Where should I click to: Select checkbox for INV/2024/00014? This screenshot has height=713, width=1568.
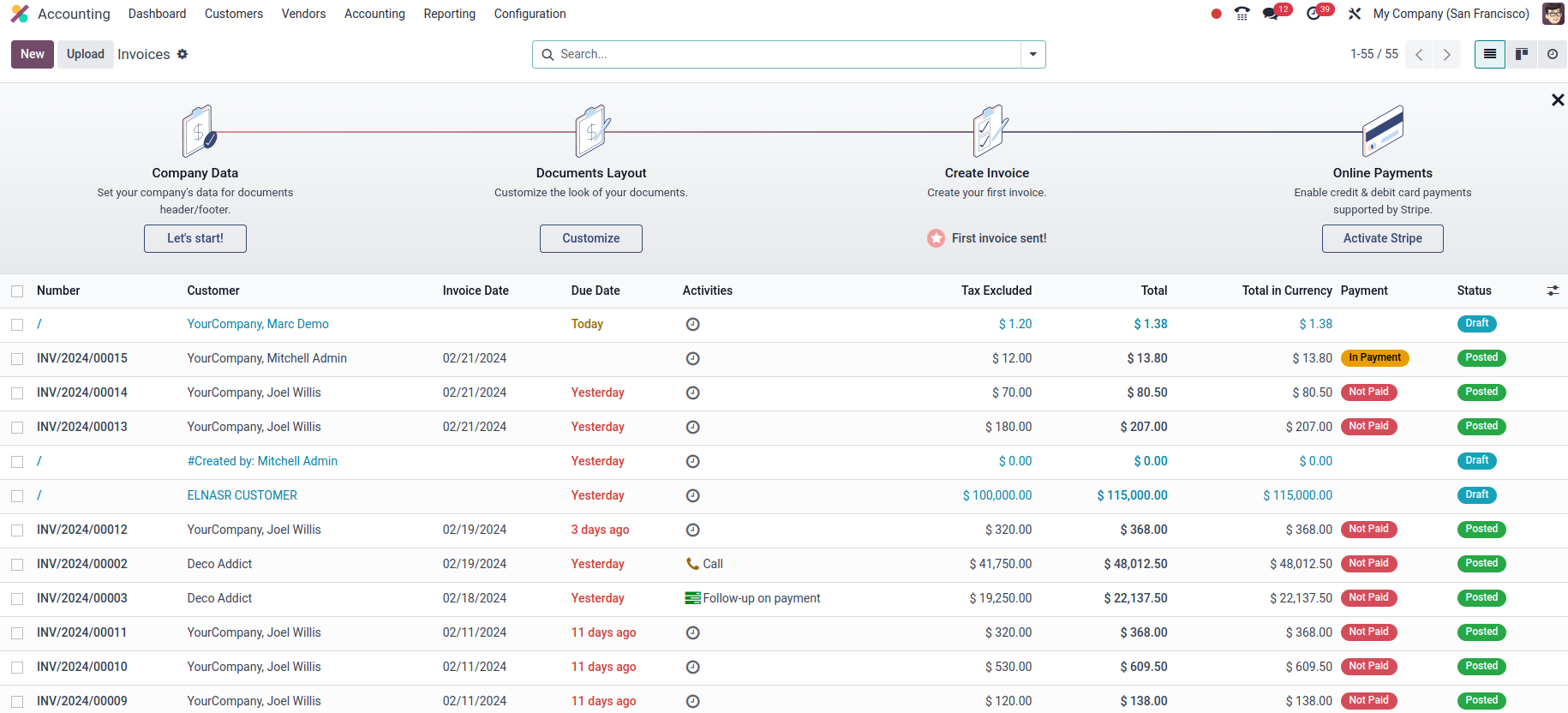point(17,393)
